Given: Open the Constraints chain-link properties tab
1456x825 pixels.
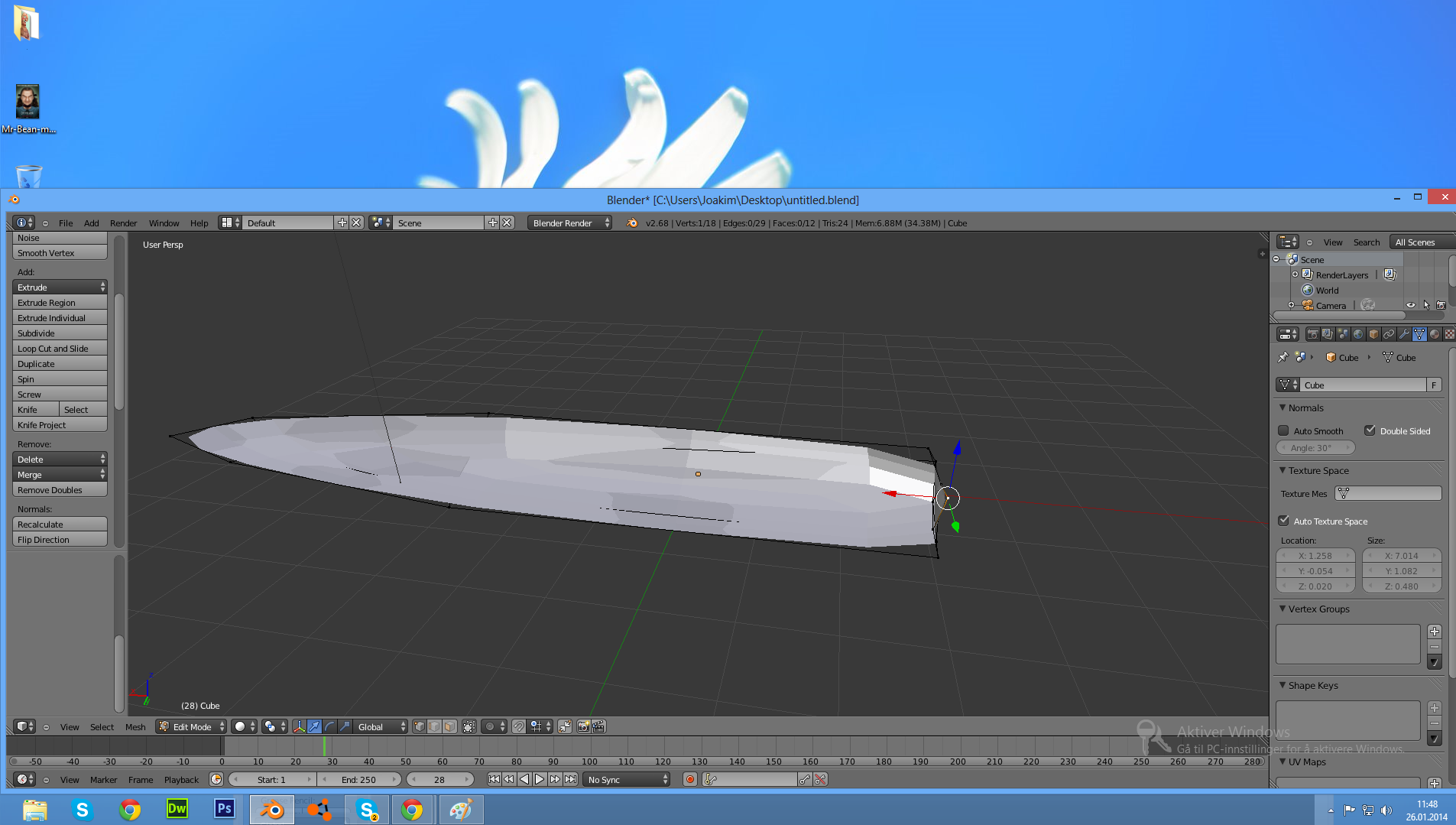Looking at the screenshot, I should click(x=1389, y=334).
